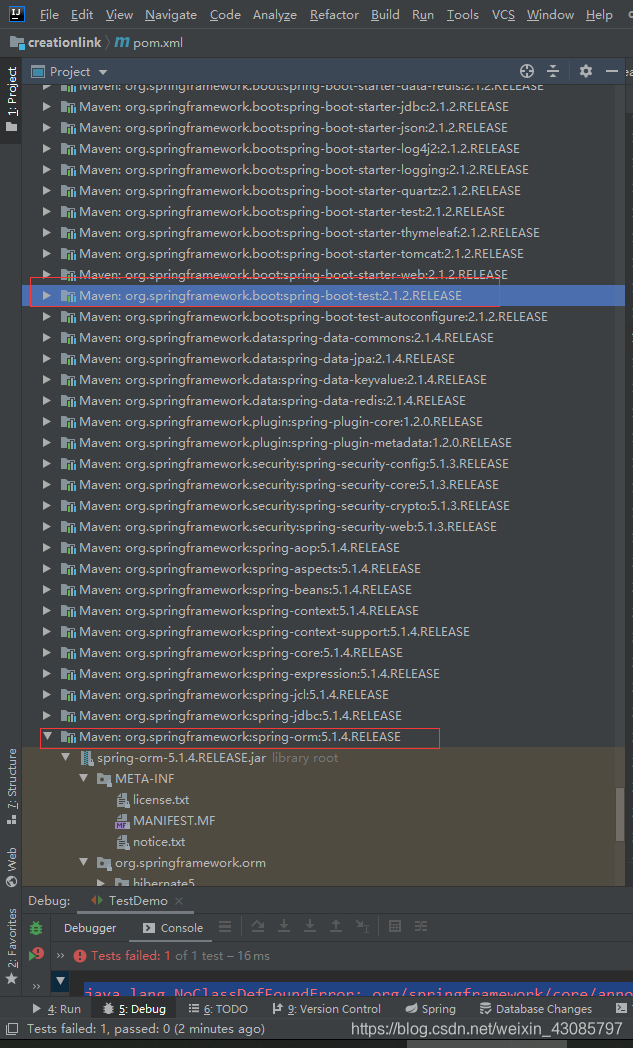Click Step Over debug icon

click(x=257, y=926)
